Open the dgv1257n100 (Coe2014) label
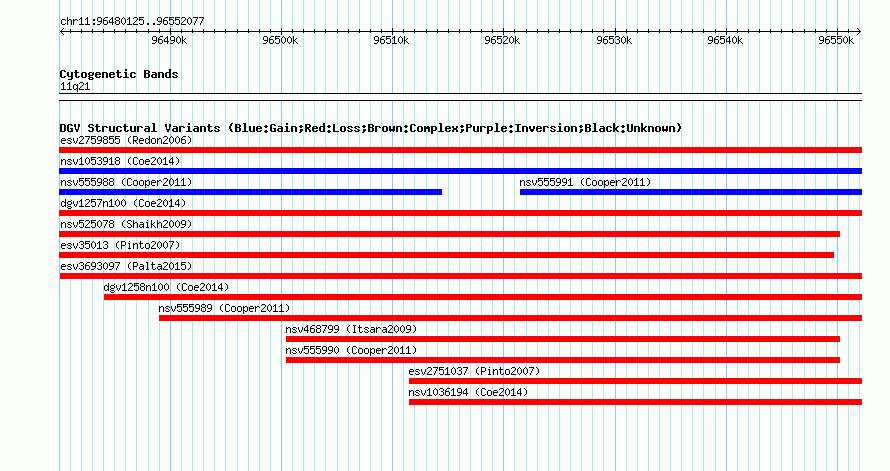Viewport: 890px width, 471px height. click(123, 203)
